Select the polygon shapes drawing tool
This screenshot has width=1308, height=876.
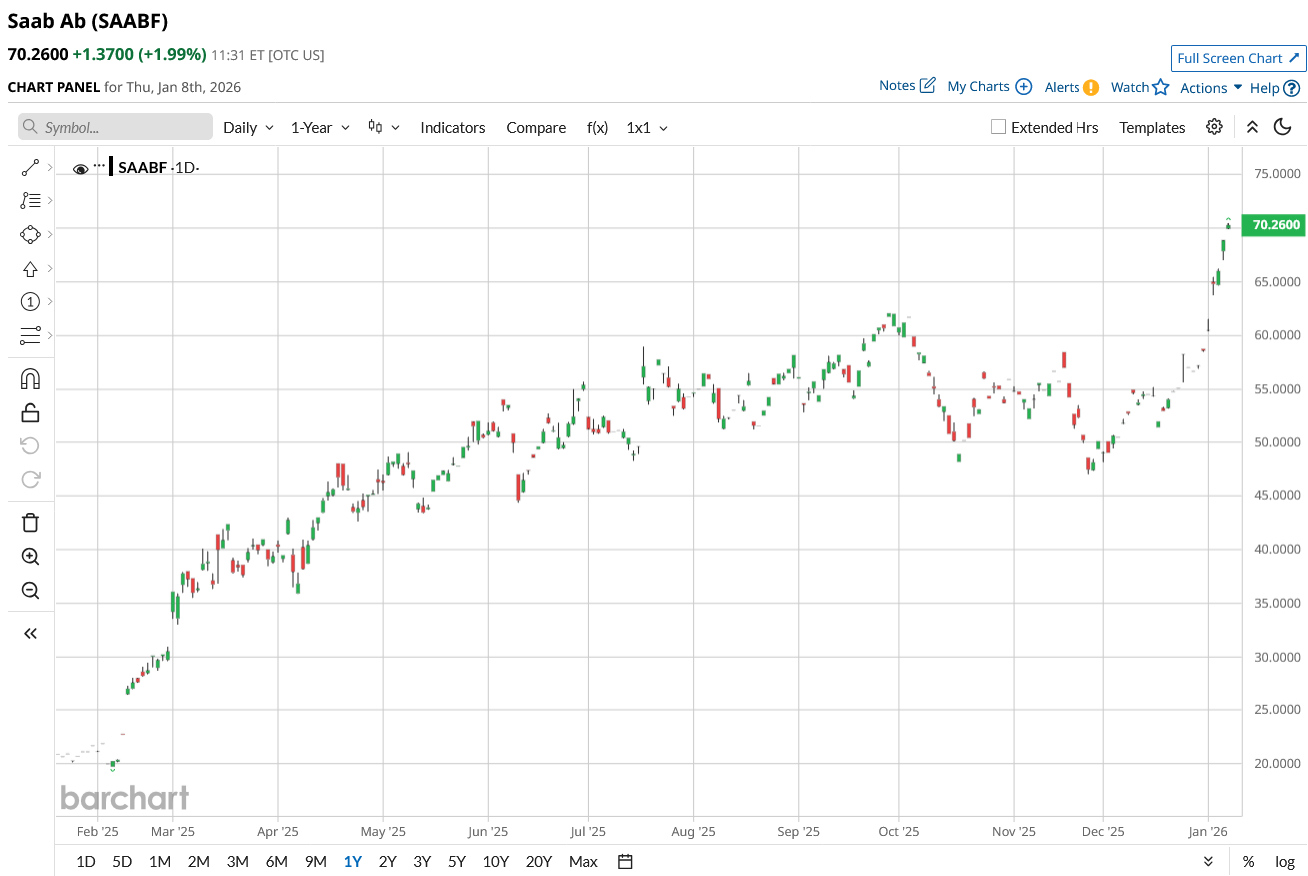[30, 235]
